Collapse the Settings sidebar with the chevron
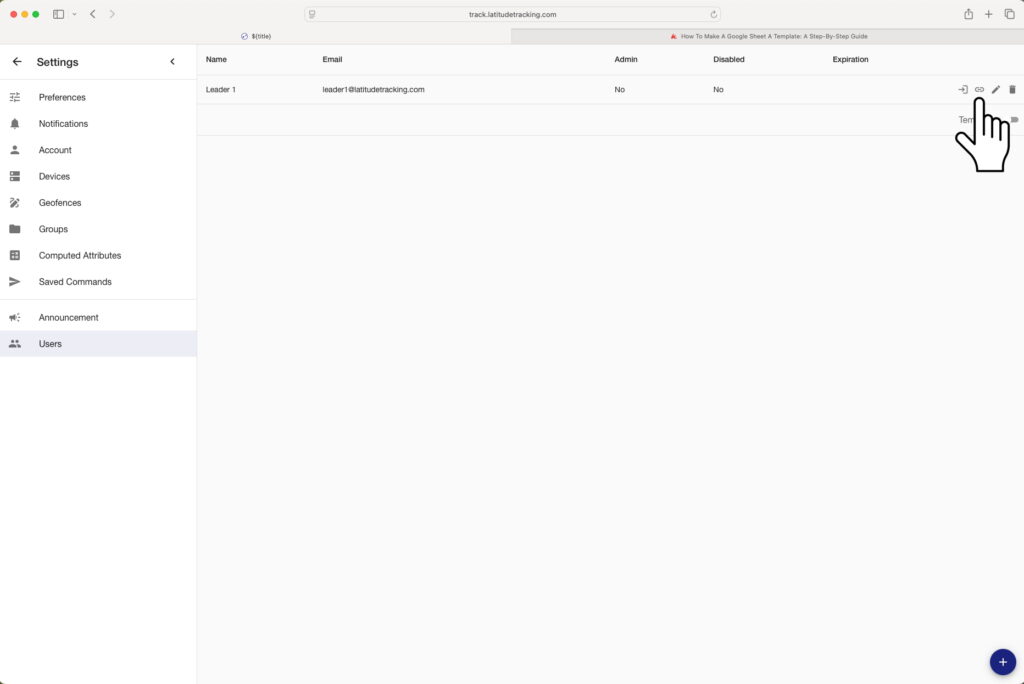The height and width of the screenshot is (684, 1024). point(172,61)
